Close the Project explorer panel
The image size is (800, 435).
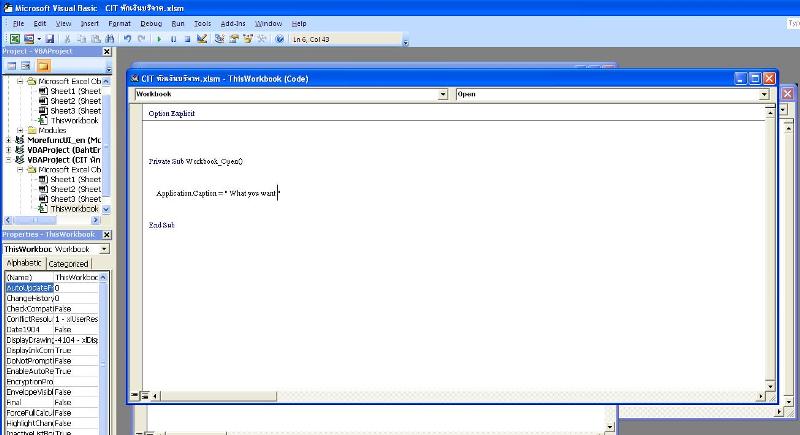point(108,51)
